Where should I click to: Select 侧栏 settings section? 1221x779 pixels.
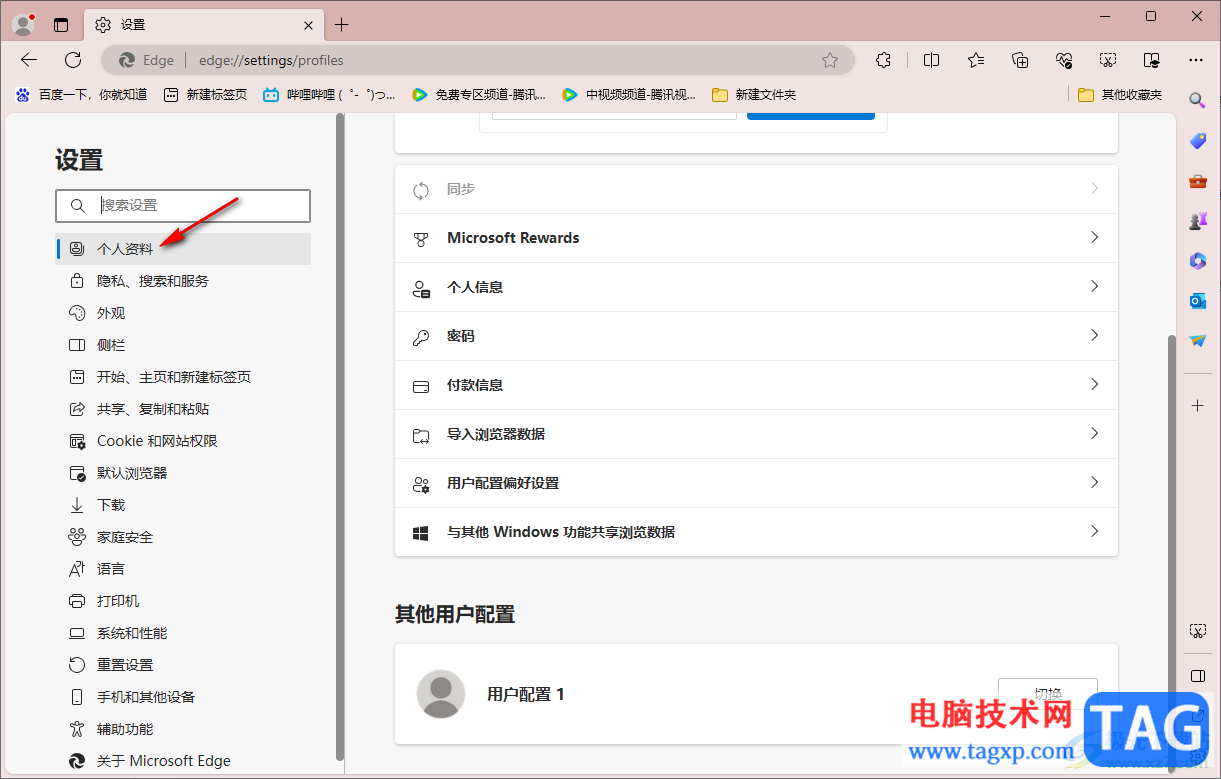coord(183,345)
